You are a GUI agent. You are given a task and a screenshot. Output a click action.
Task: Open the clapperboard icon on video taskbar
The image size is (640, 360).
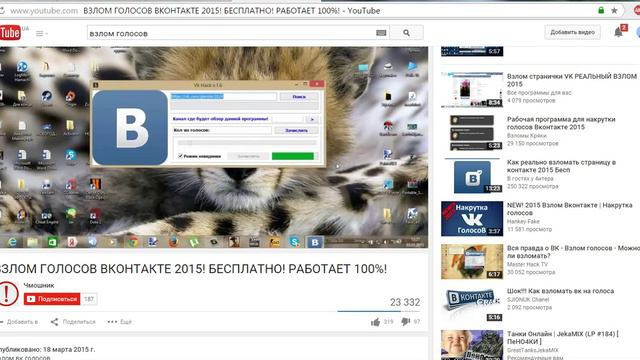click(254, 242)
